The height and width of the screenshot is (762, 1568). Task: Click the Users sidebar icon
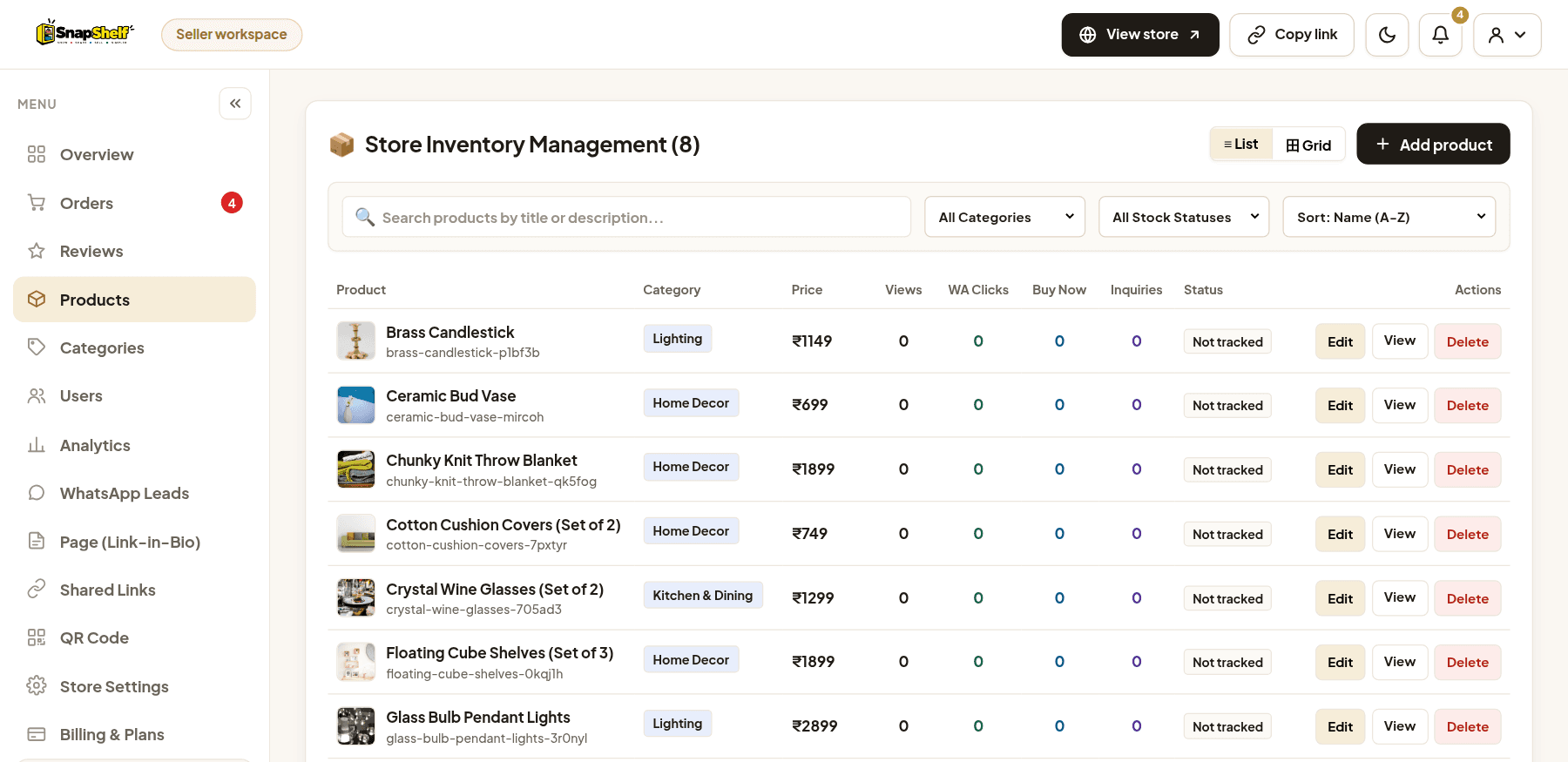(x=37, y=396)
